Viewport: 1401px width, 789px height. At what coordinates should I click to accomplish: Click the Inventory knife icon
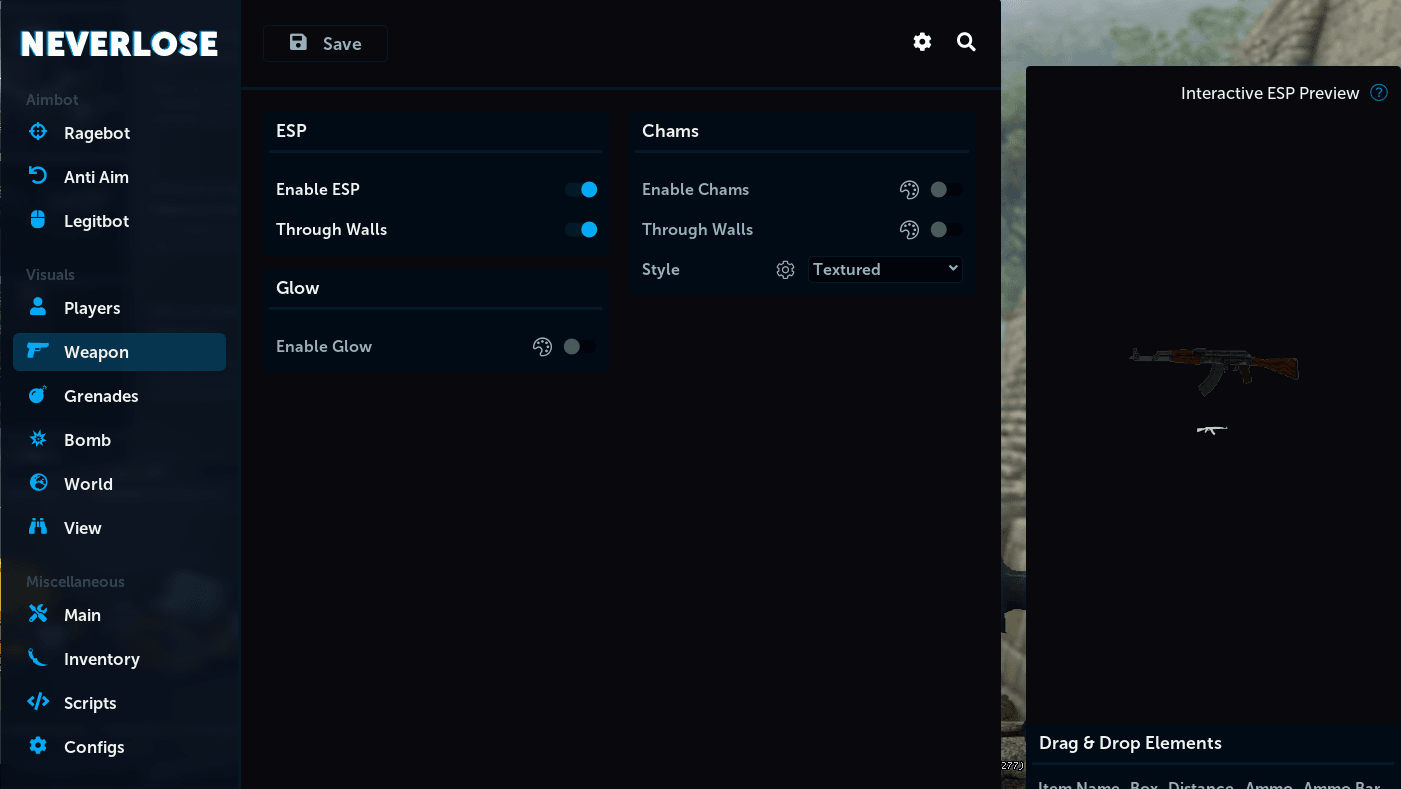click(x=38, y=658)
